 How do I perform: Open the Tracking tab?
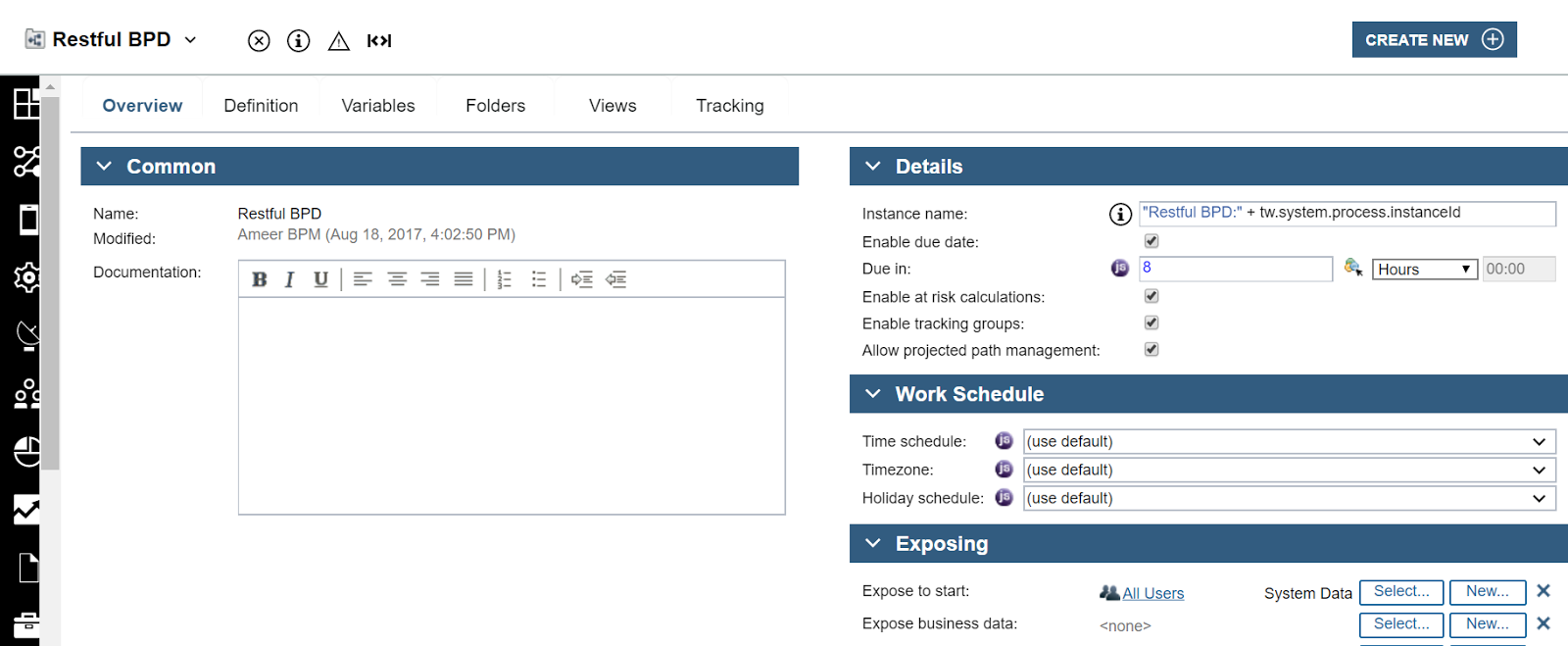[729, 105]
